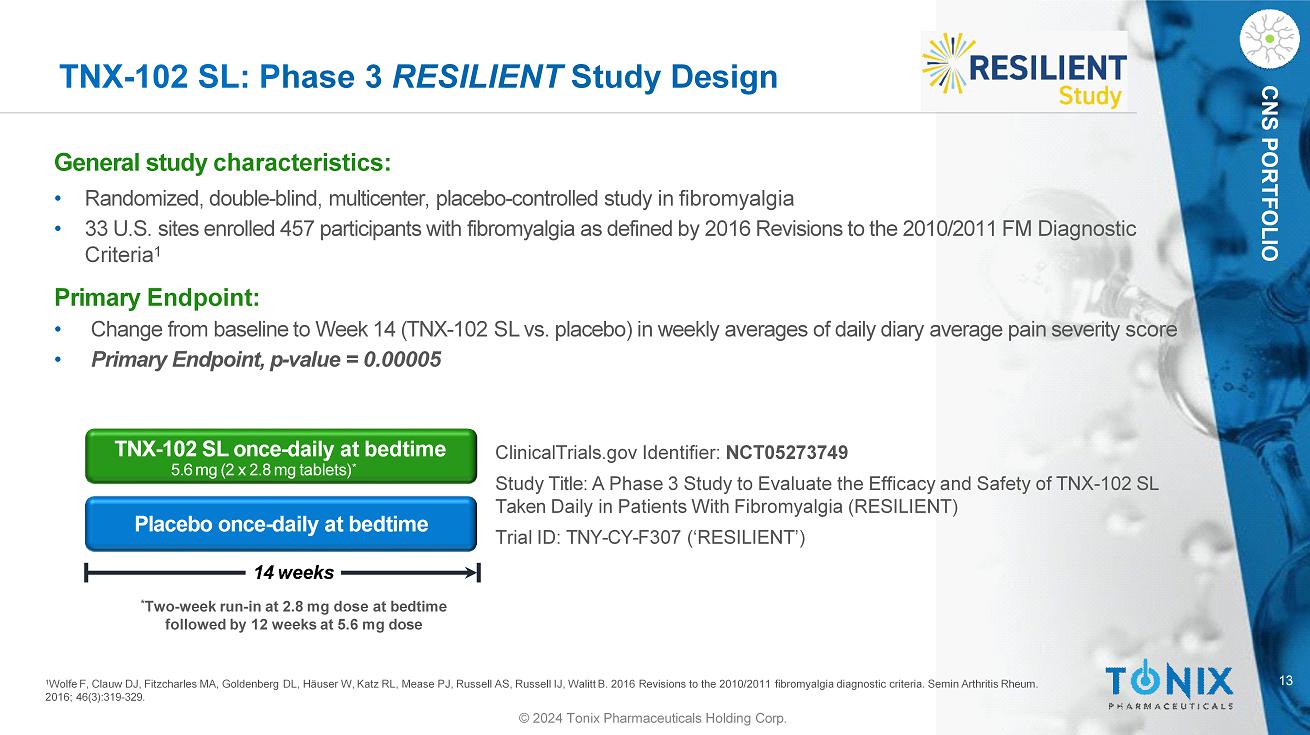1310x735 pixels.
Task: Click the 'Study Title: A Phase 3 Study' text
Action: [x=827, y=496]
